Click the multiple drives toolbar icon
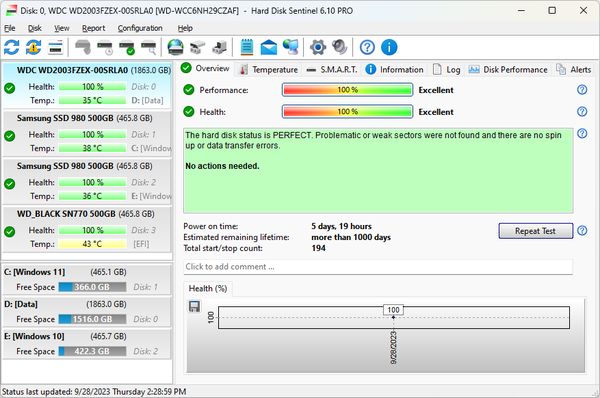Screen dimensions: 600x398 pyautogui.click(x=198, y=47)
